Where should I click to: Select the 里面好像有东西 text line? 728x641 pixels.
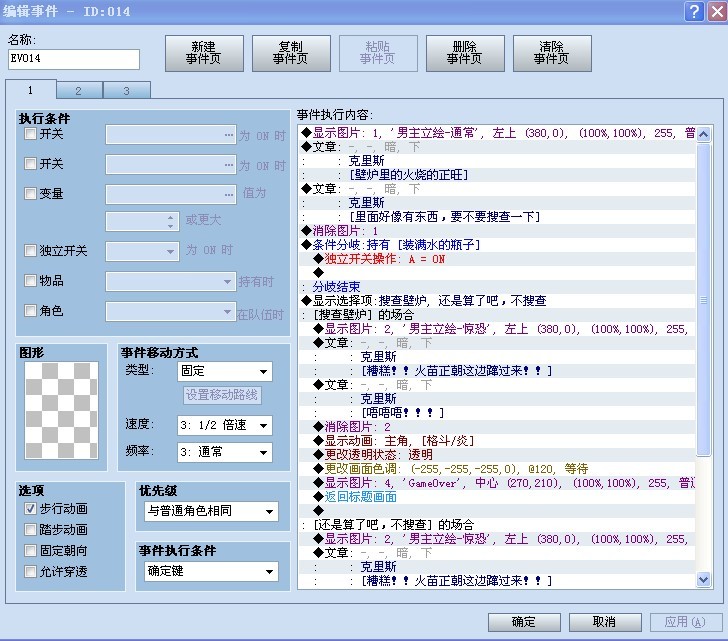click(x=497, y=217)
